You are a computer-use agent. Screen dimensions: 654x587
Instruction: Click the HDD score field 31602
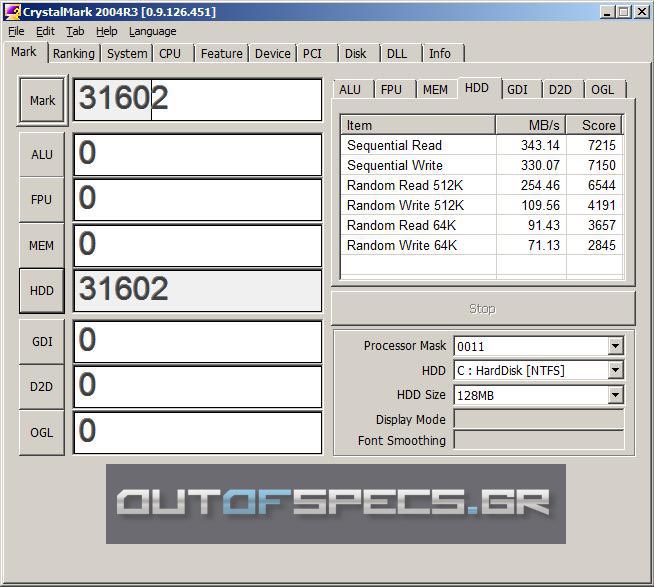tap(198, 290)
